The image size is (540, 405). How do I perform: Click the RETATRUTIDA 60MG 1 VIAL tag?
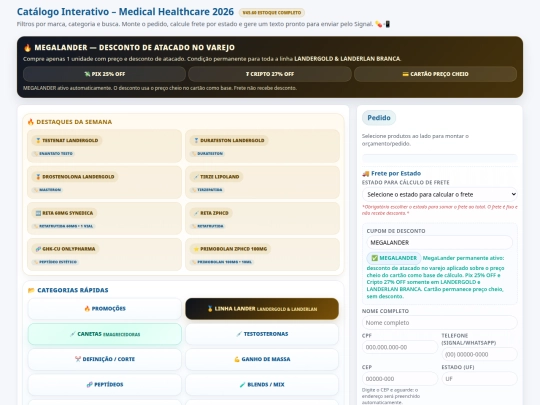click(63, 226)
